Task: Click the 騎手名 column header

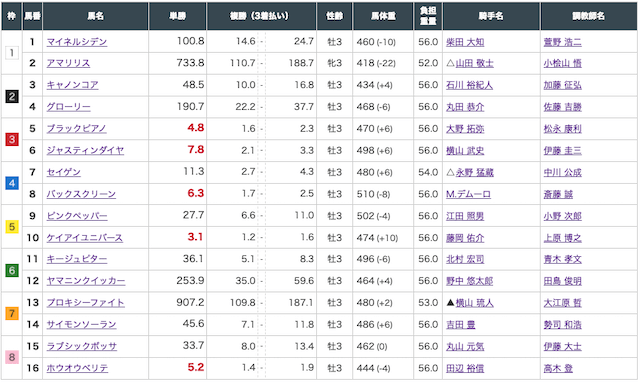Action: coord(491,16)
